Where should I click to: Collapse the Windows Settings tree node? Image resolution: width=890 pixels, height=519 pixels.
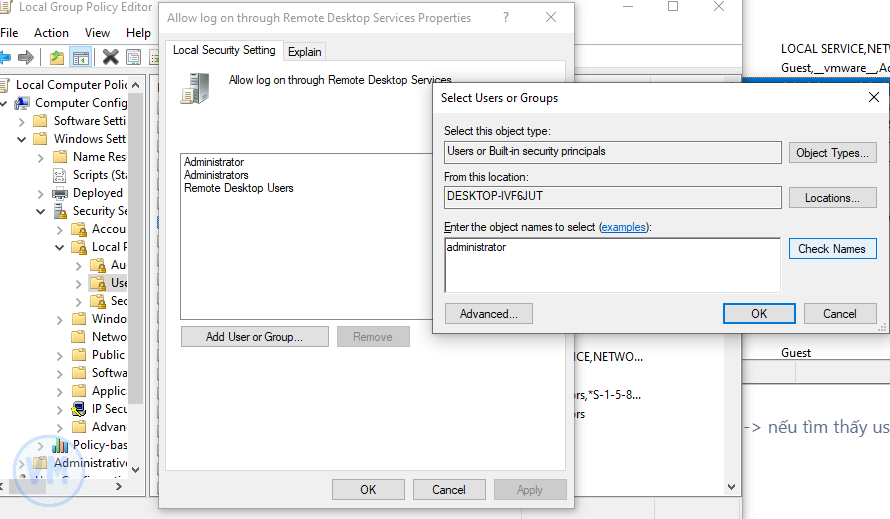22,139
